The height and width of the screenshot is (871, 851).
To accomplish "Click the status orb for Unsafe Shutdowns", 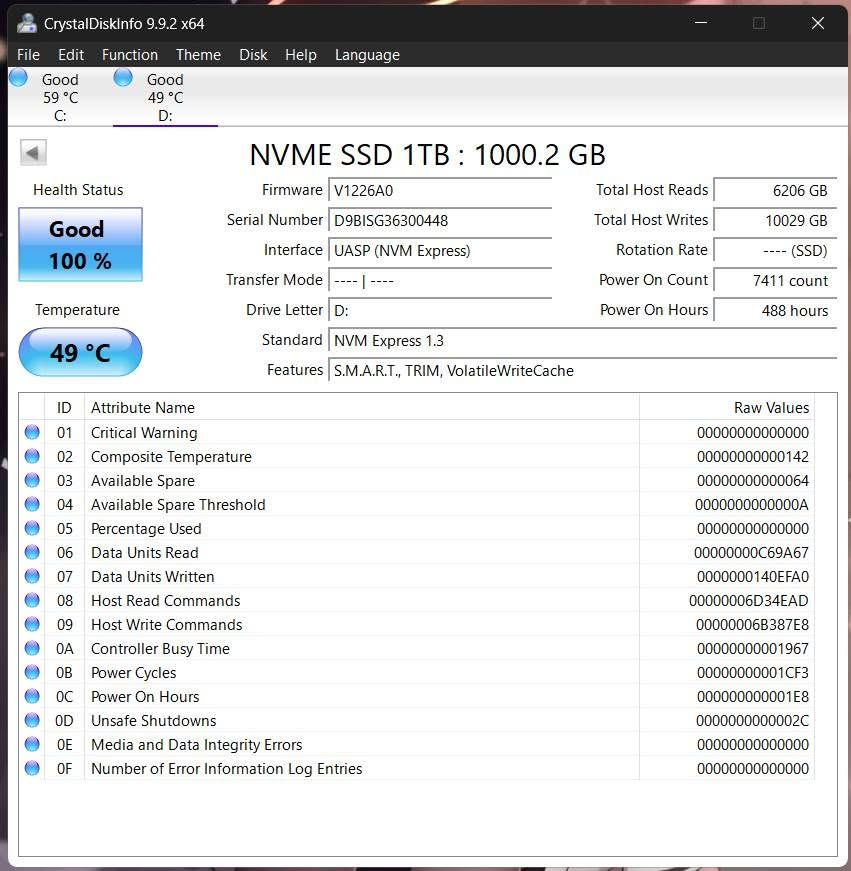I will [x=32, y=720].
